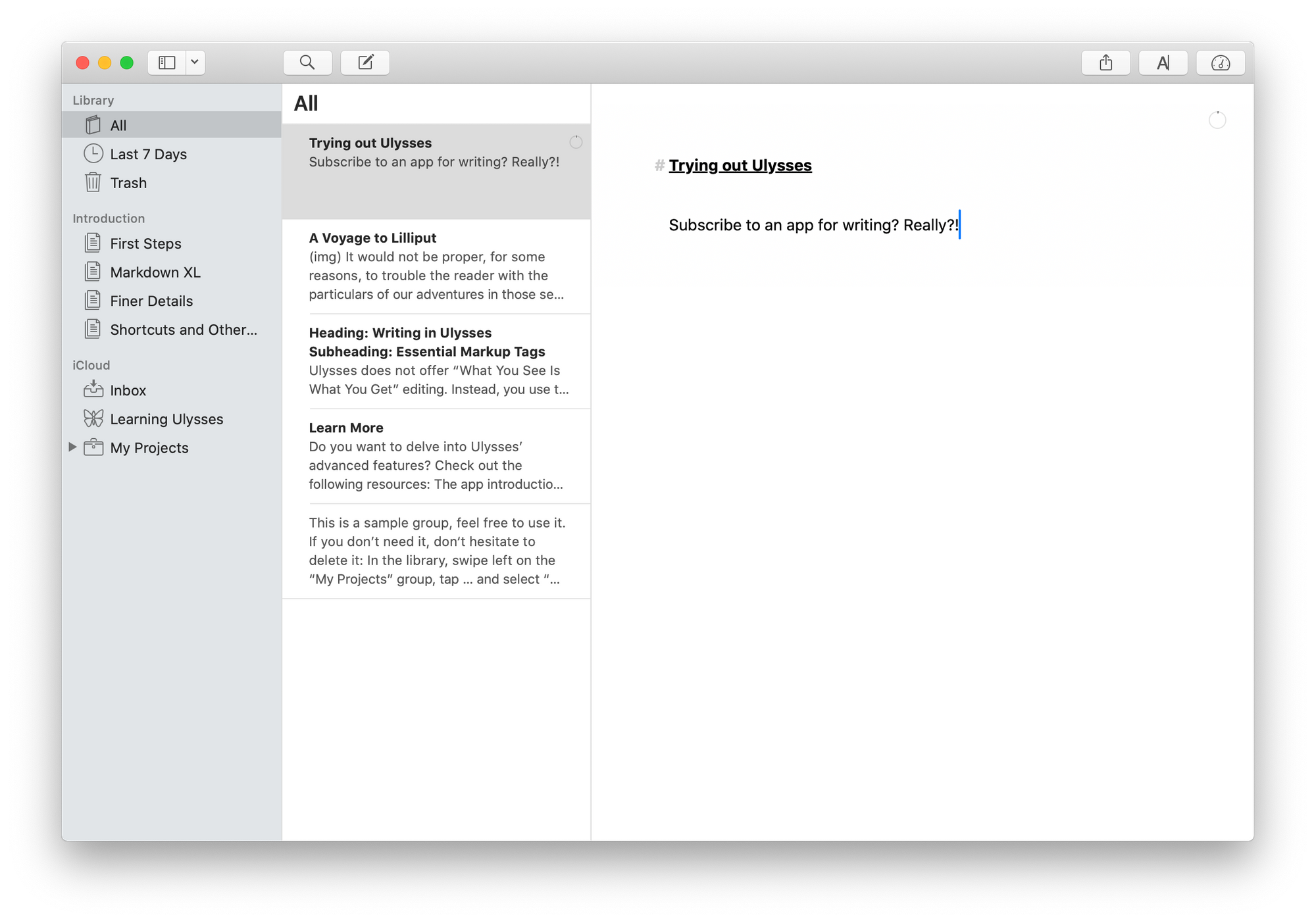The height and width of the screenshot is (923, 1316).
Task: Select Markdown XL document in sidebar
Action: point(156,272)
